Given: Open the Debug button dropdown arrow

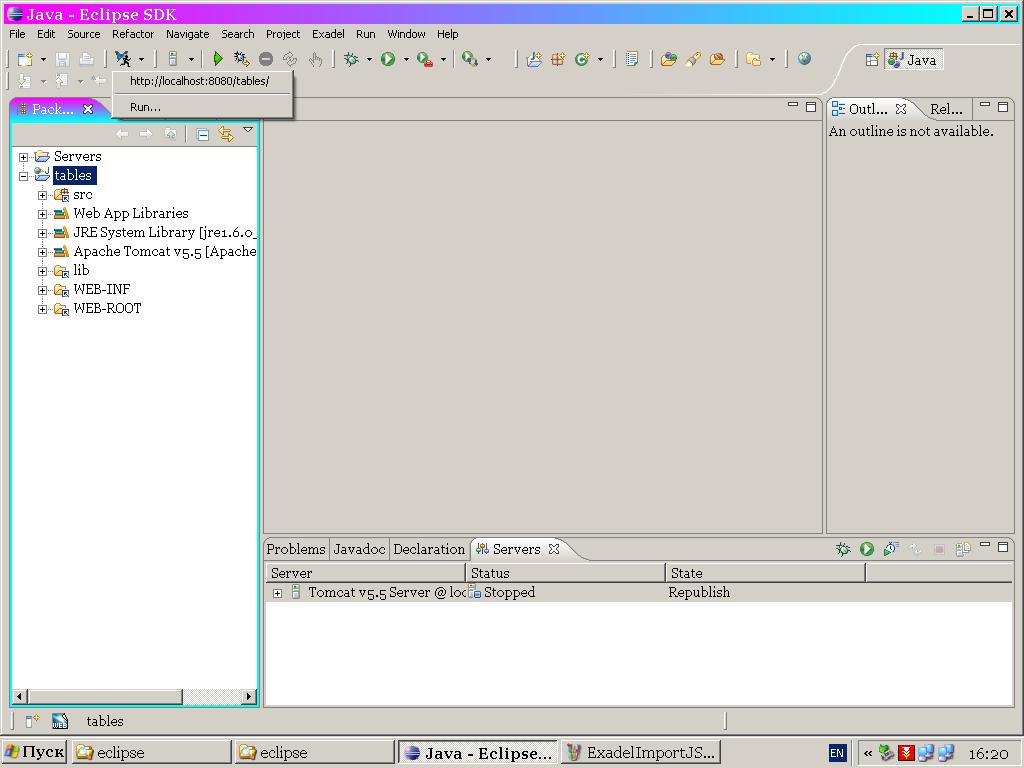Looking at the screenshot, I should coord(369,59).
